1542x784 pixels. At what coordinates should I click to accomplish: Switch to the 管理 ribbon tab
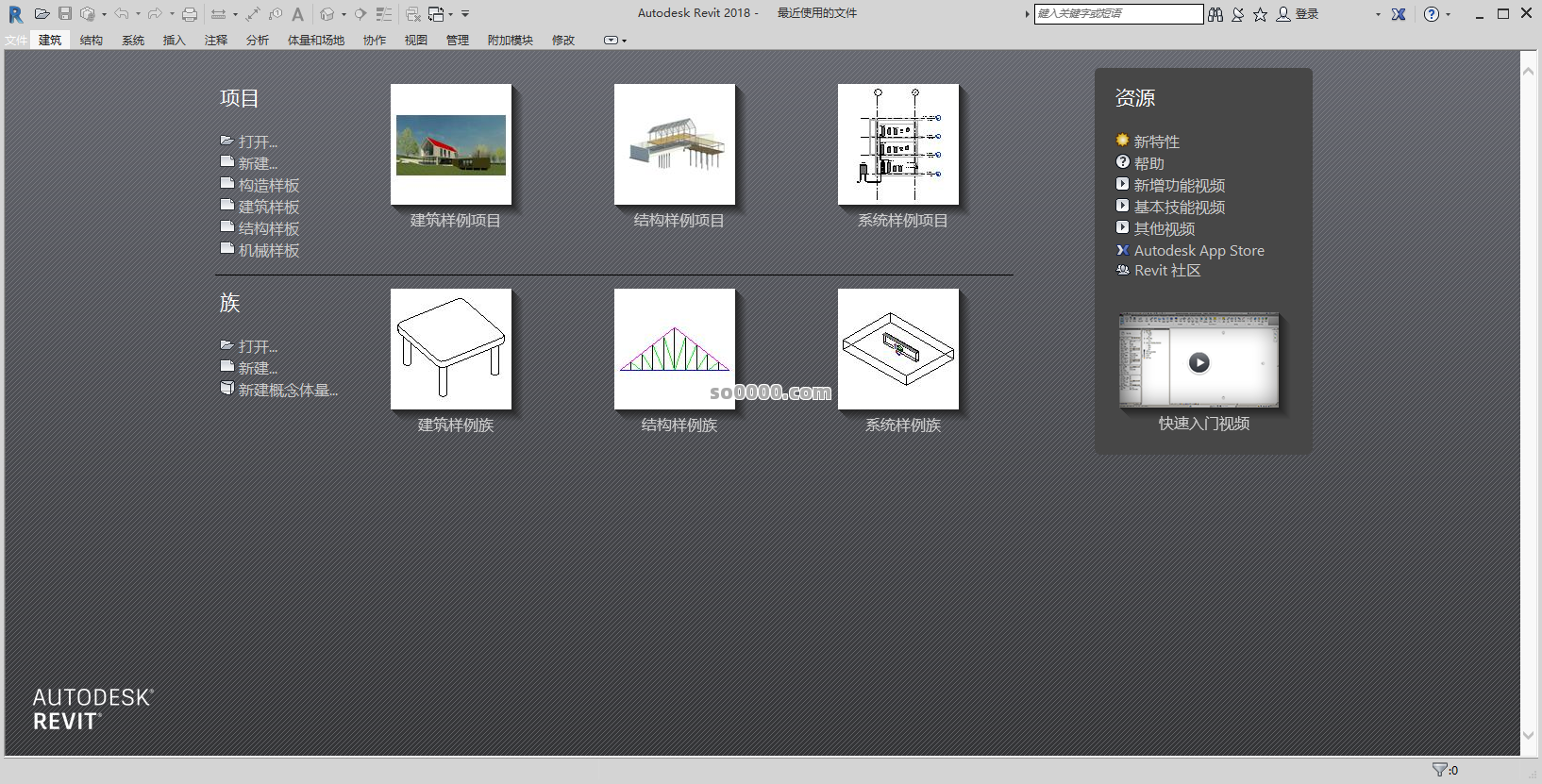458,41
